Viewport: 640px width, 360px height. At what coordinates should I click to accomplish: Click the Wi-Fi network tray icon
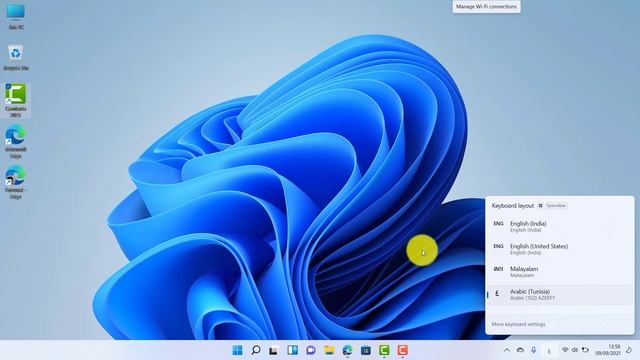click(x=565, y=350)
